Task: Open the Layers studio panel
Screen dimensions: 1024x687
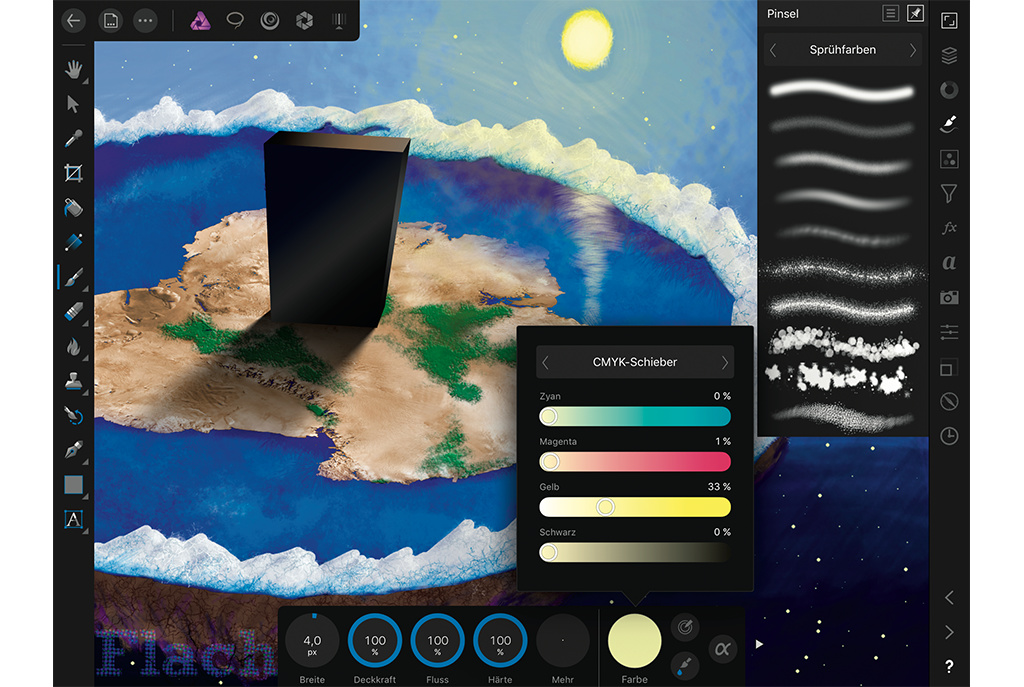Action: [949, 56]
